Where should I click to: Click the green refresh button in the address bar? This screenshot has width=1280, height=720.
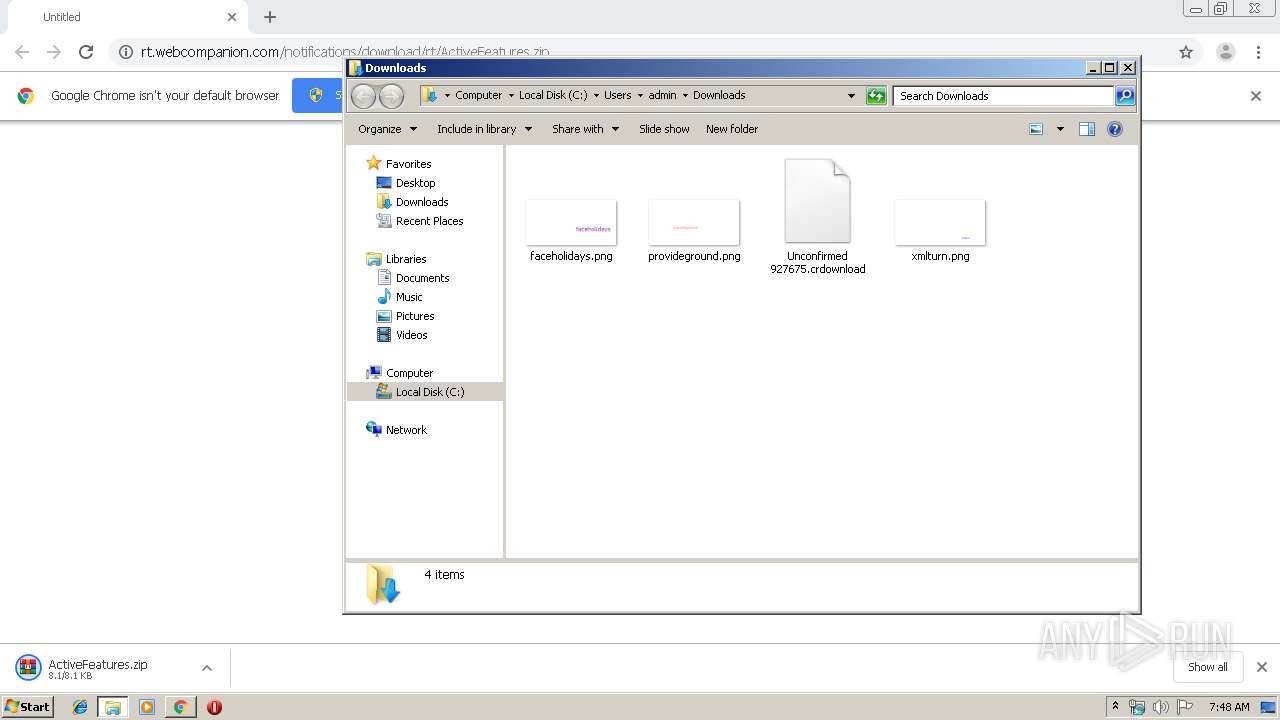(876, 96)
